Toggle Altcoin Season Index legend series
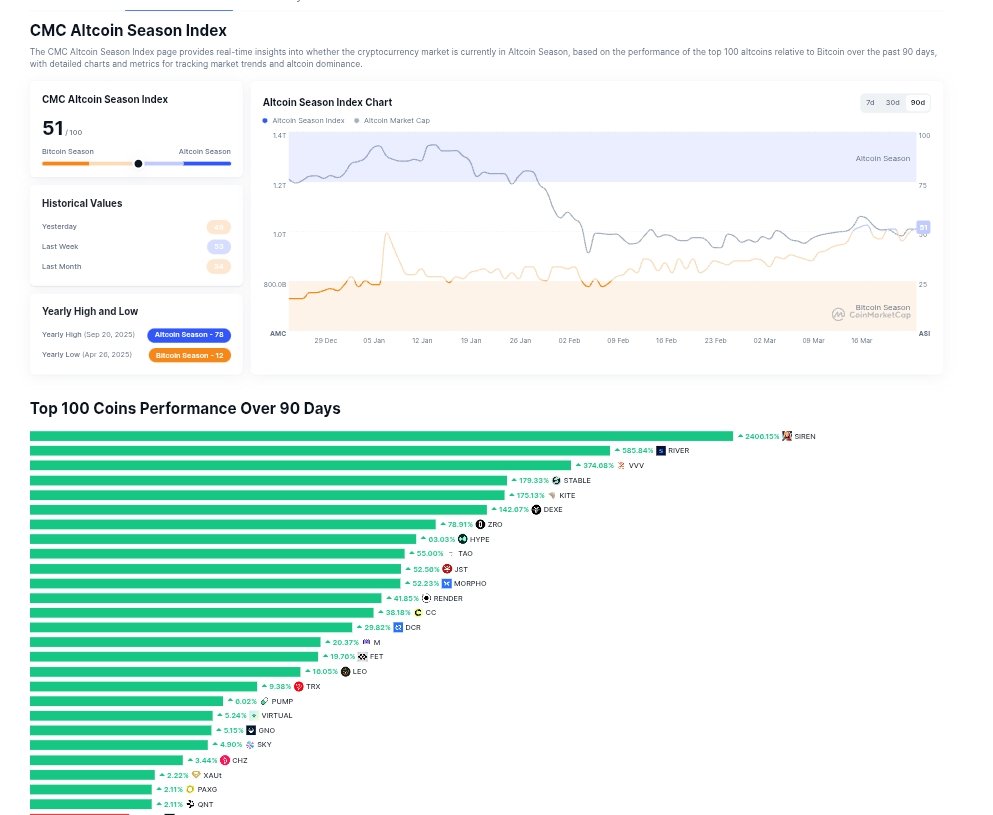Image resolution: width=993 pixels, height=815 pixels. click(x=304, y=120)
